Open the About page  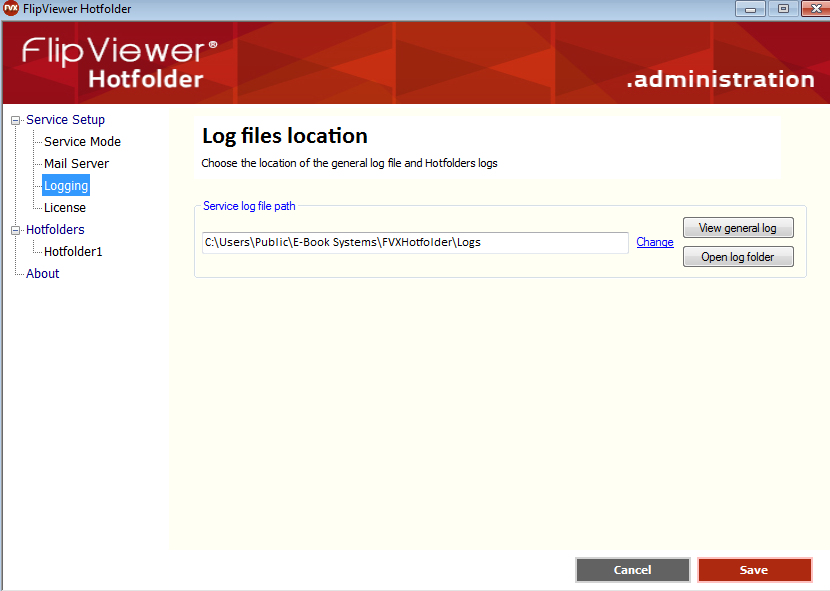(42, 273)
